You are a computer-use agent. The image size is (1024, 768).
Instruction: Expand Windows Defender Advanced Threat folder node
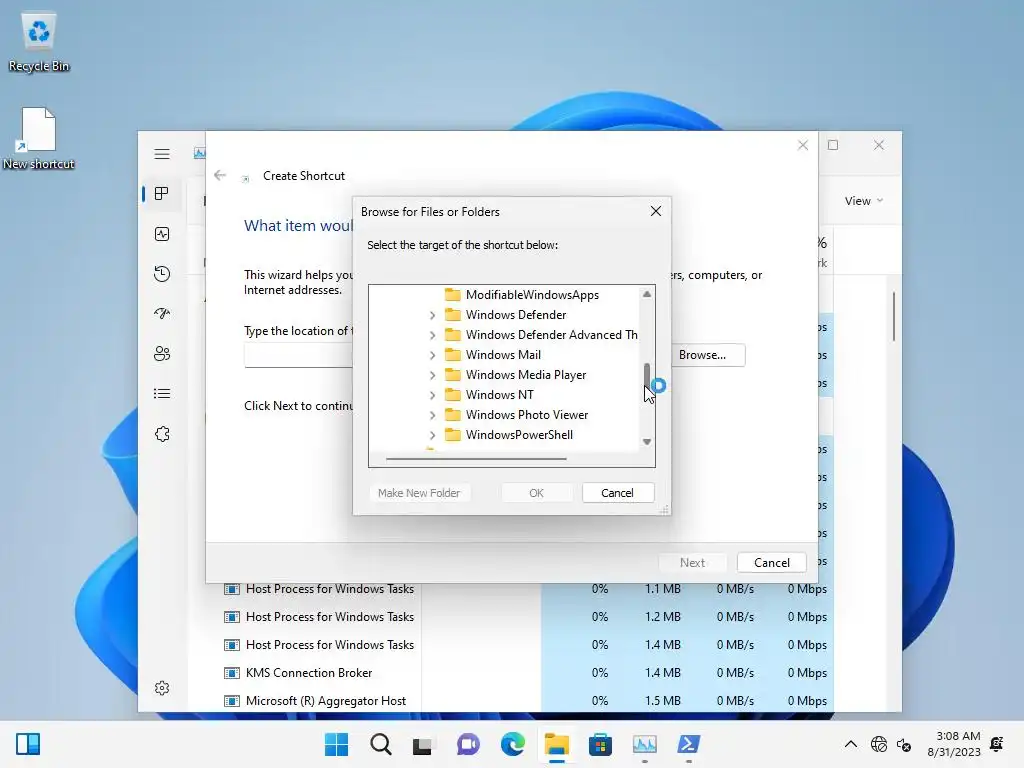[x=432, y=335]
